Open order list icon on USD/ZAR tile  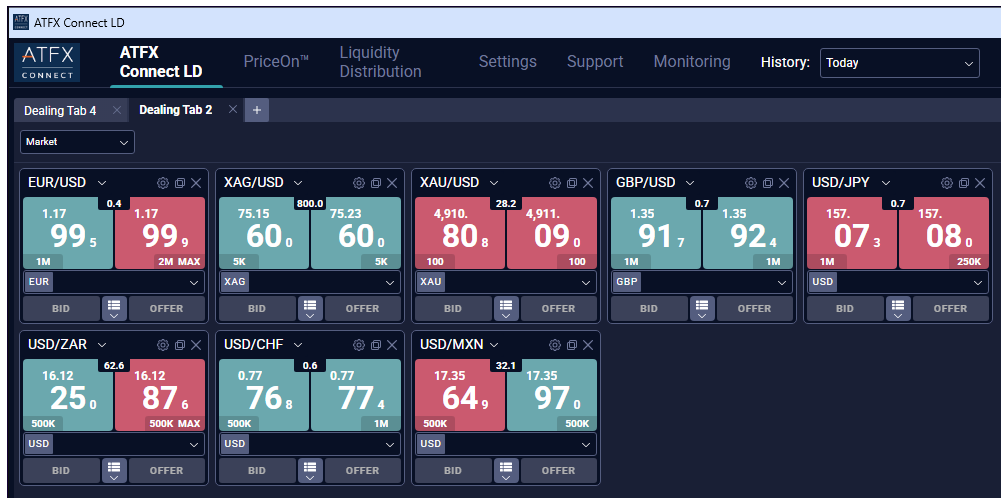point(113,468)
